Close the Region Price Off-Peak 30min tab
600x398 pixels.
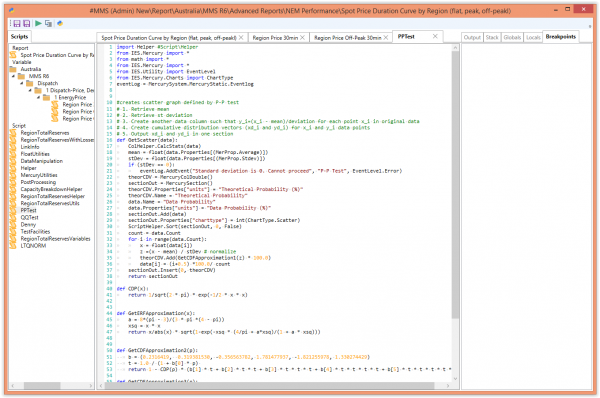[386, 38]
